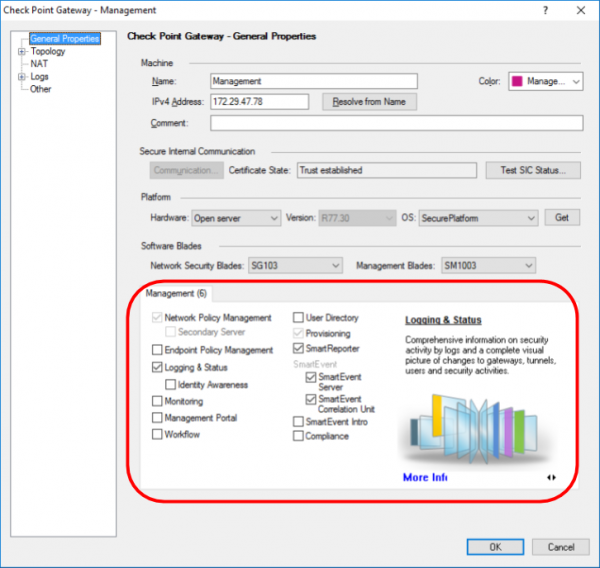Enable the Endpoint Policy Management checkbox
The width and height of the screenshot is (600, 568).
(x=157, y=350)
